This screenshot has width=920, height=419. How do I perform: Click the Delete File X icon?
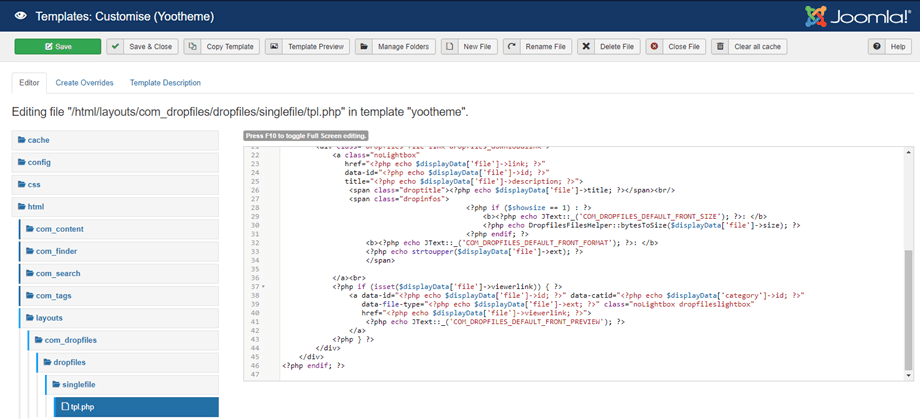coord(587,47)
